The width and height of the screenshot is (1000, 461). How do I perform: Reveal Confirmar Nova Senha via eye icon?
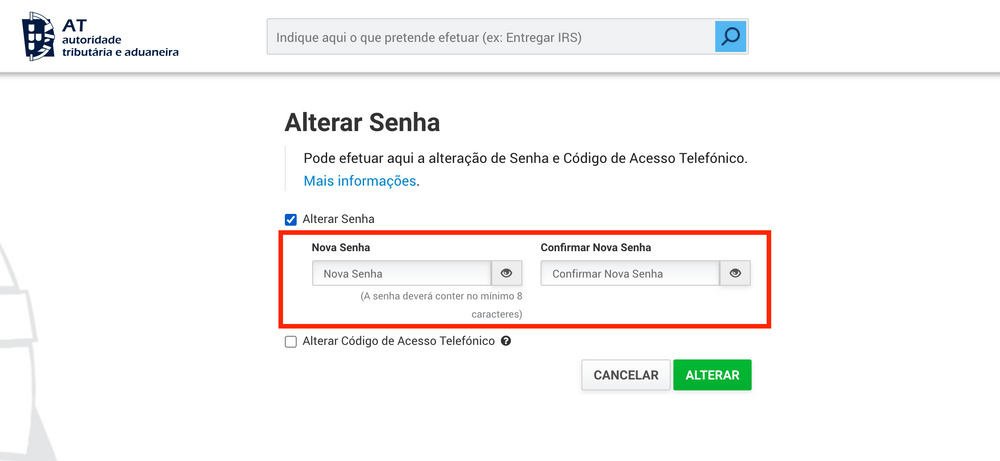(735, 273)
